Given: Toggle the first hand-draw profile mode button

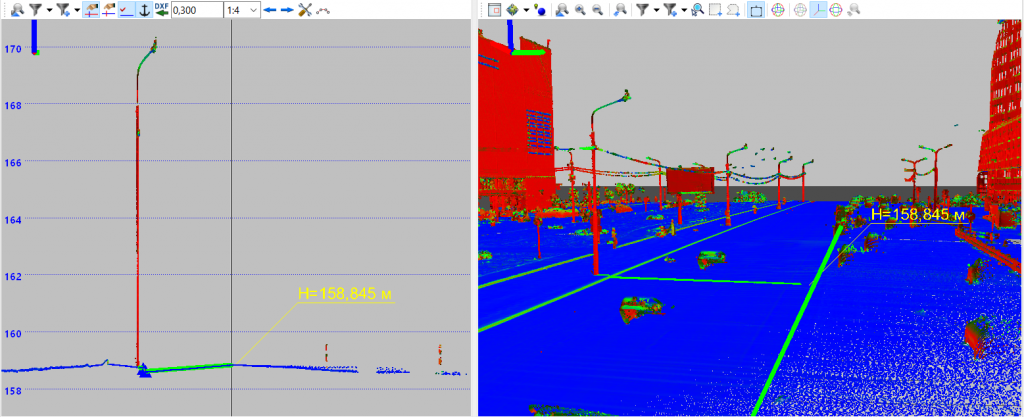Looking at the screenshot, I should pyautogui.click(x=91, y=10).
